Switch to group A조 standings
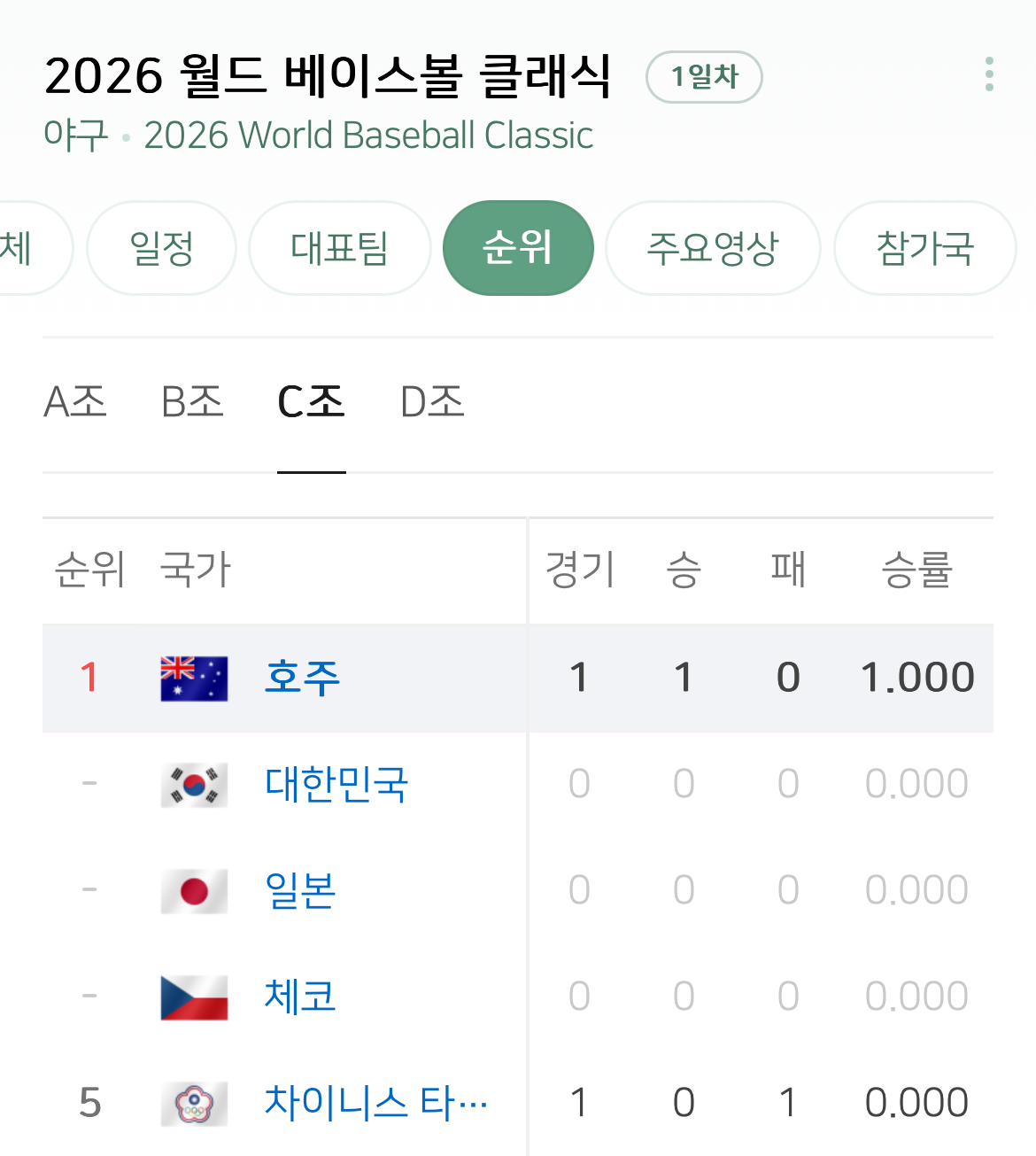Image resolution: width=1036 pixels, height=1156 pixels. (75, 403)
